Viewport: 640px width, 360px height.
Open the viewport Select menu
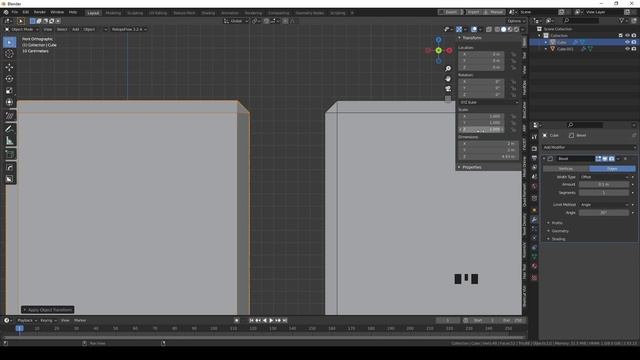tap(62, 29)
